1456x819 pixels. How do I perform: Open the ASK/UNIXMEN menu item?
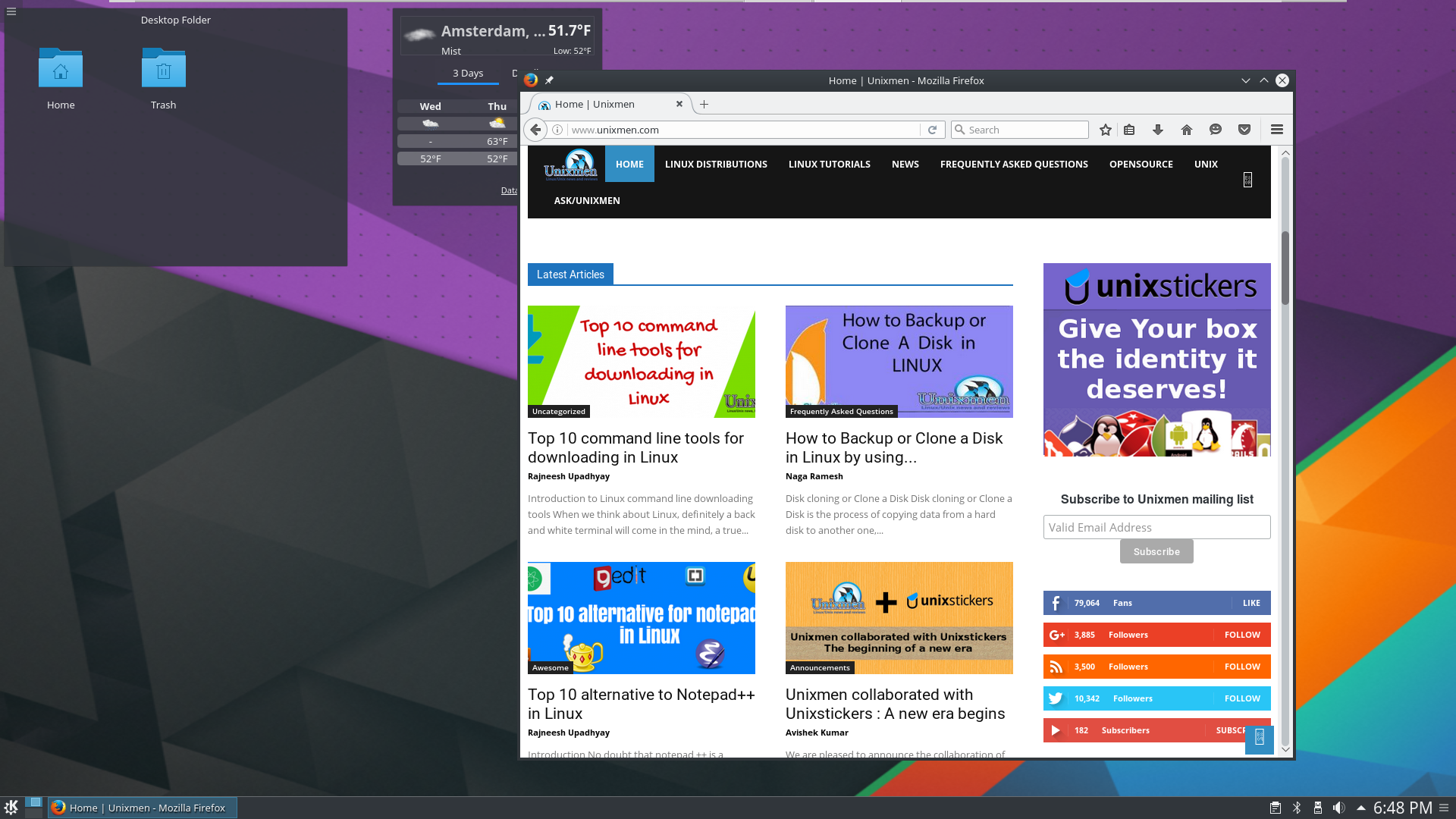click(587, 200)
